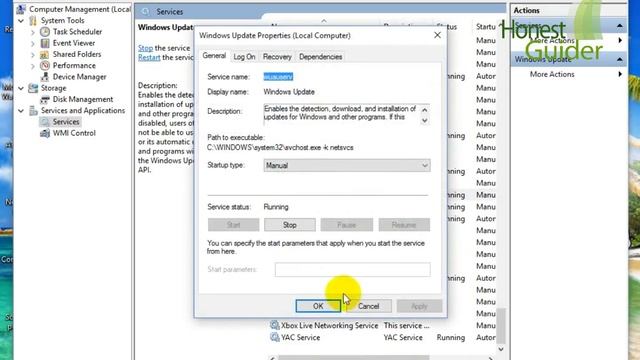Select WMI Control in tree
This screenshot has height=360, width=640.
(x=74, y=133)
